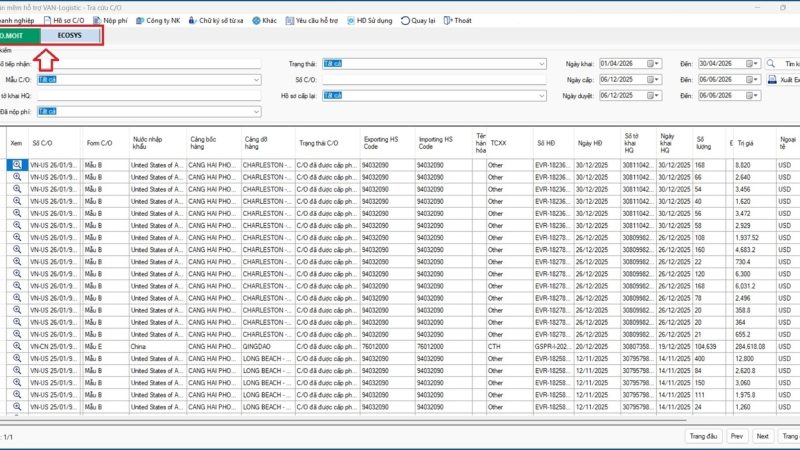
Task: Click the Next page button
Action: pos(762,436)
